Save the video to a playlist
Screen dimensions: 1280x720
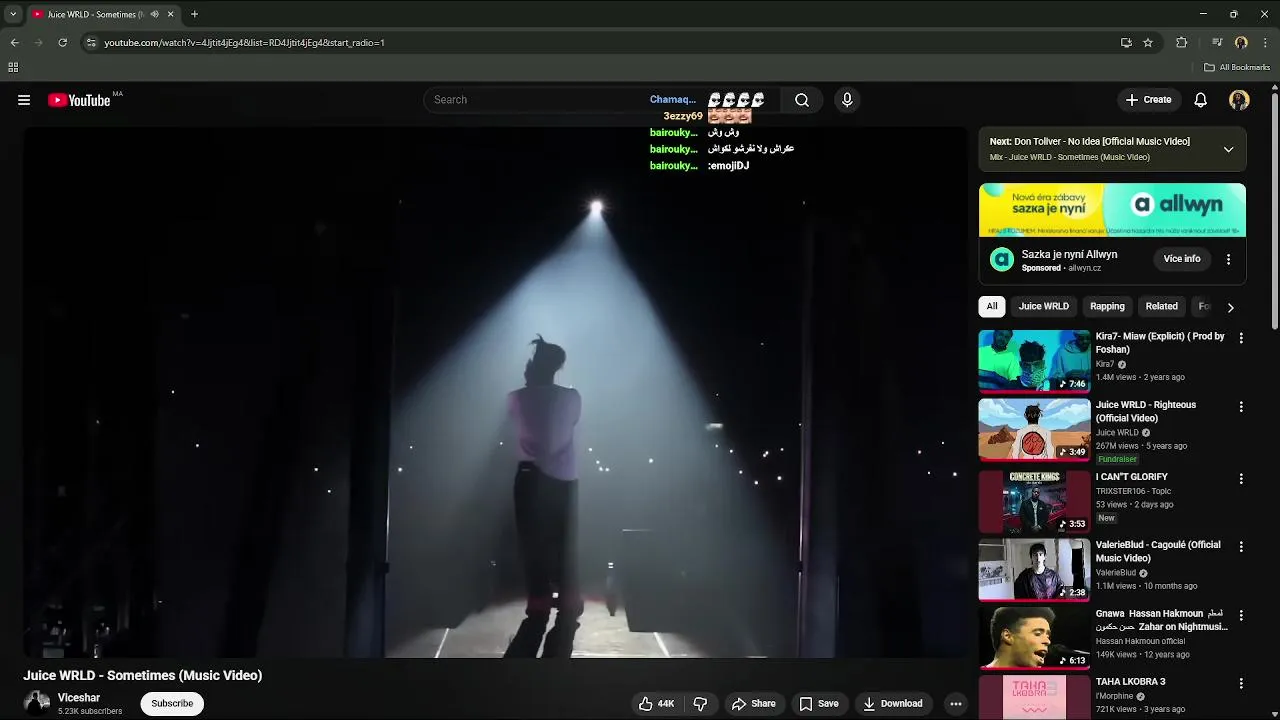[818, 704]
